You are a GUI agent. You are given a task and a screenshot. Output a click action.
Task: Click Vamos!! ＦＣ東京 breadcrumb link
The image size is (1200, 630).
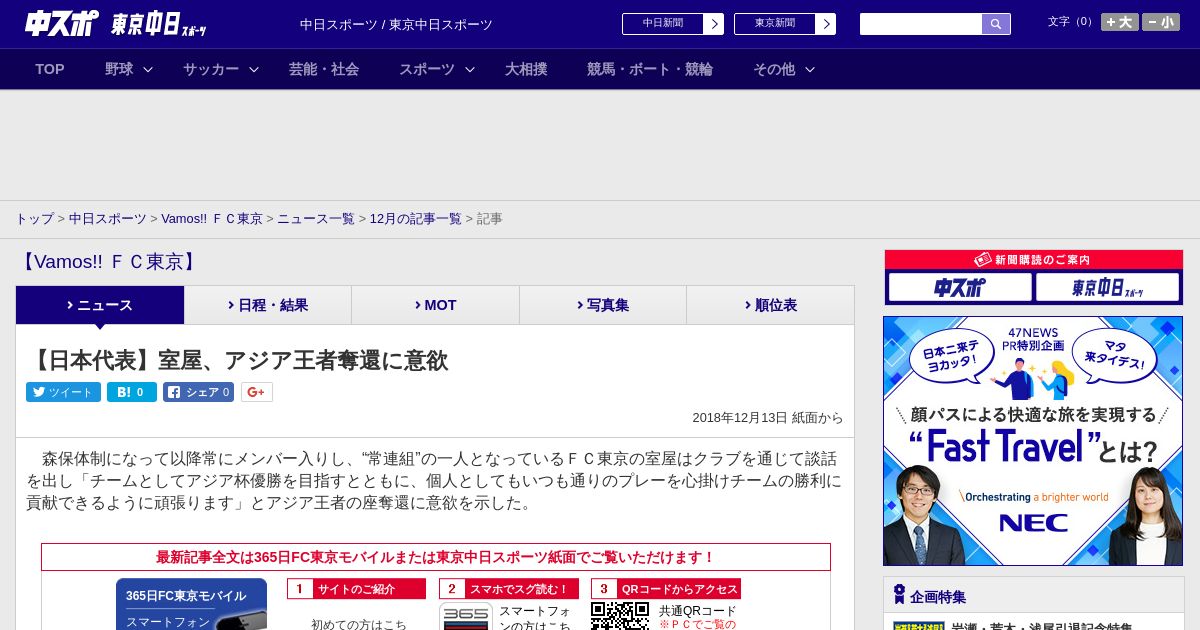point(212,219)
